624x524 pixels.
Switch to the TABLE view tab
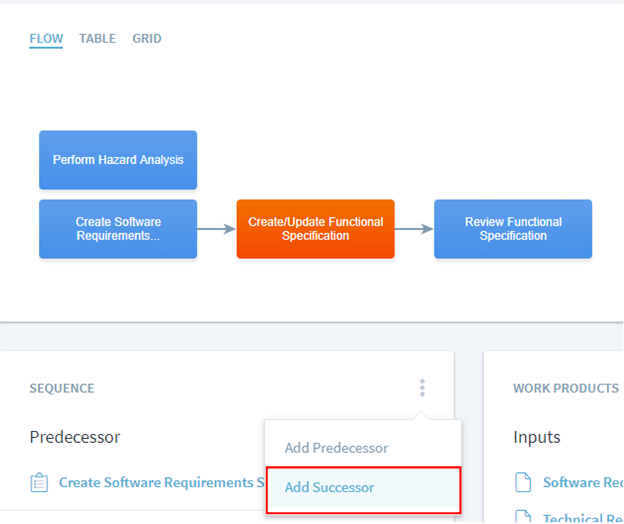click(x=97, y=39)
